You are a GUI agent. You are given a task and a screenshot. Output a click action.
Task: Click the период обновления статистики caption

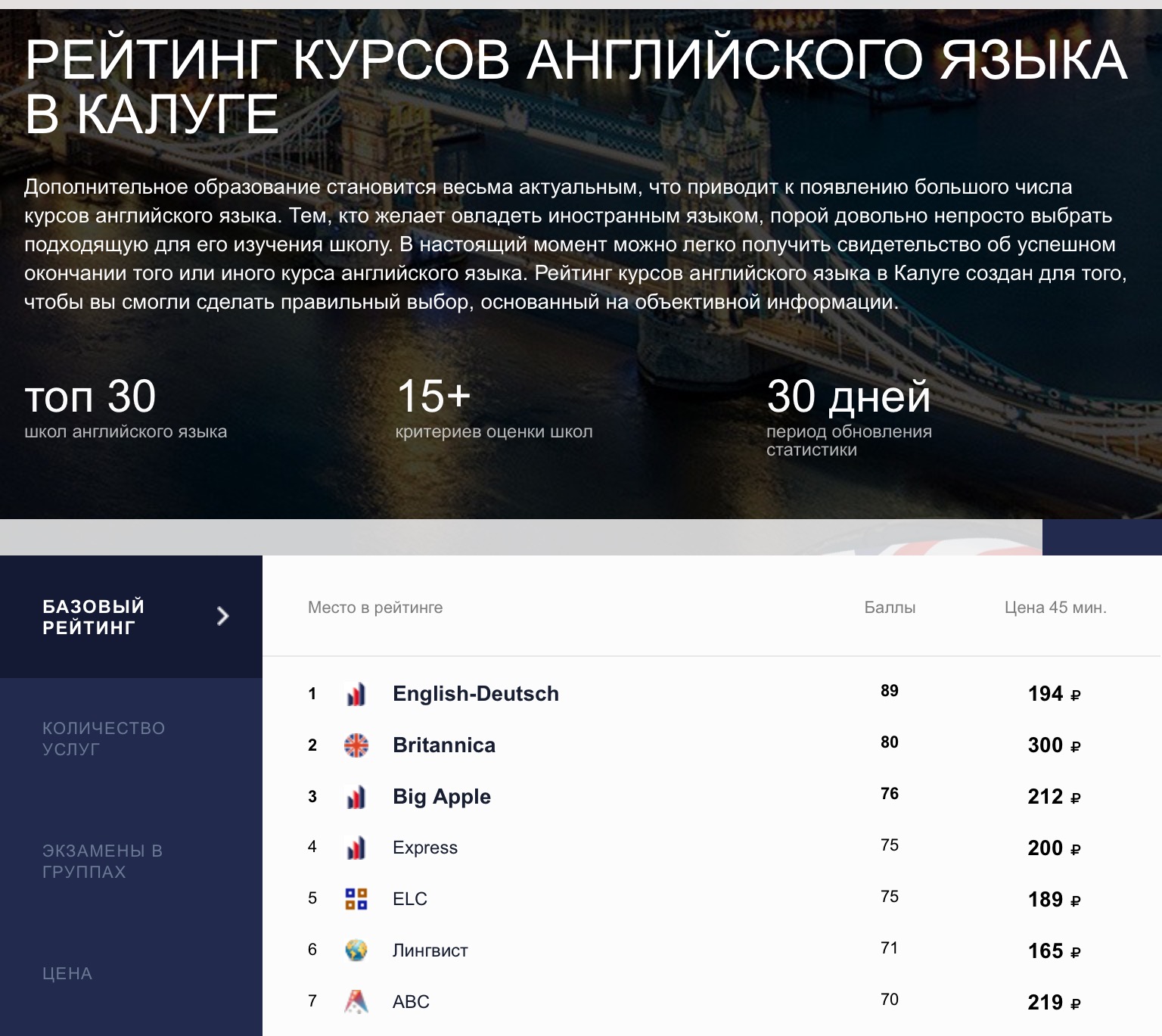(849, 441)
